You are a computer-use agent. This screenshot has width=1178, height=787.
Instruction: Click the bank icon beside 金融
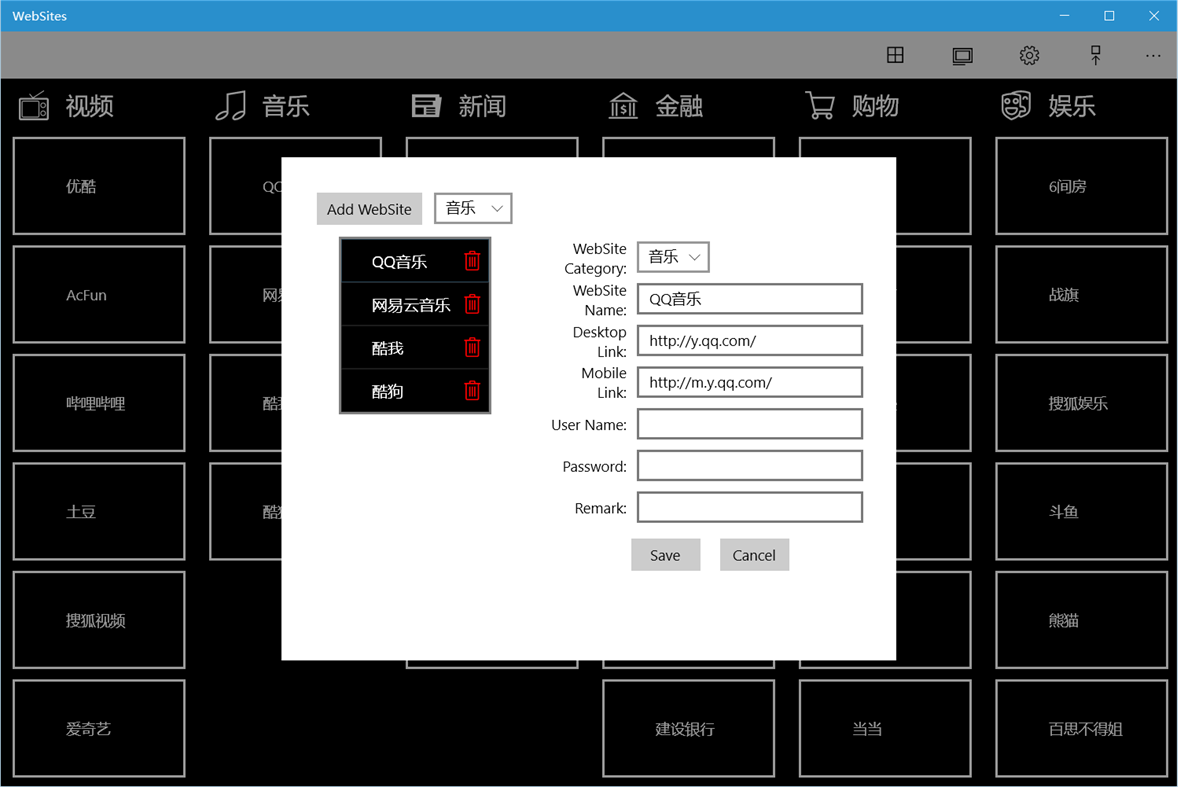(623, 106)
